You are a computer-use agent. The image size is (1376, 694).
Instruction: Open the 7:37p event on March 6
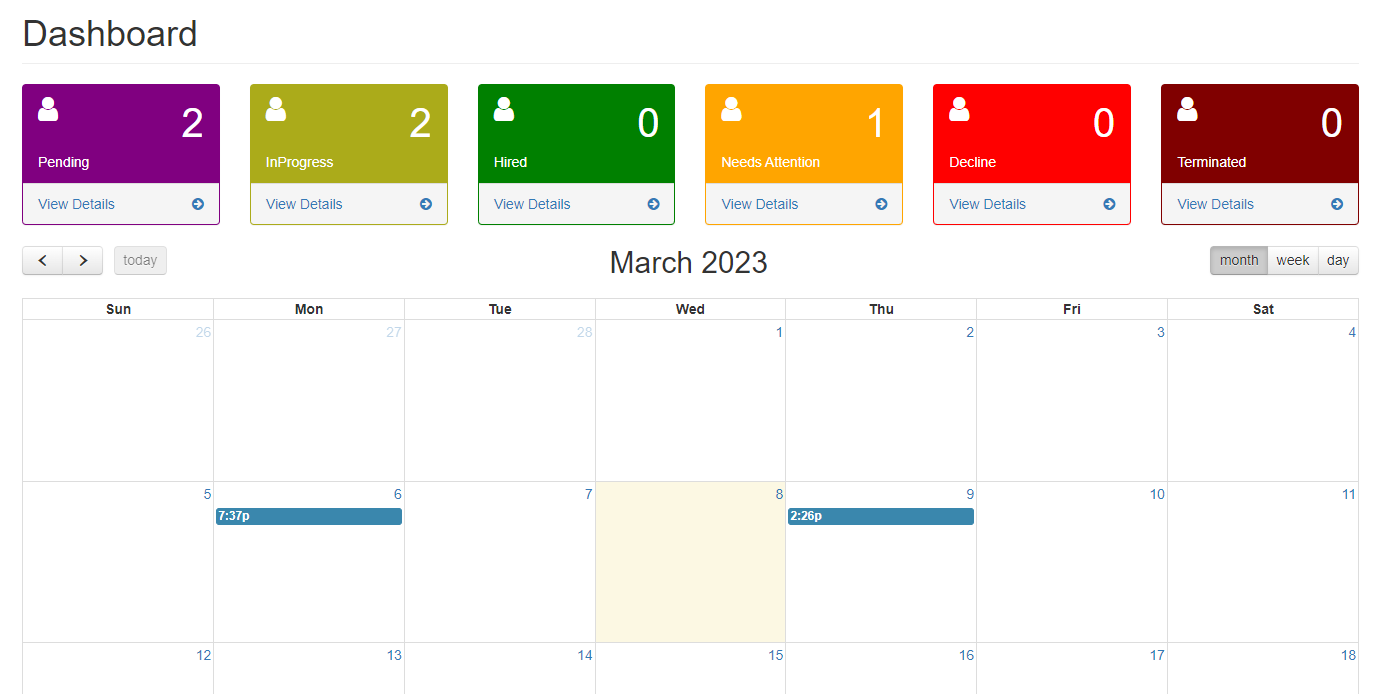(309, 516)
